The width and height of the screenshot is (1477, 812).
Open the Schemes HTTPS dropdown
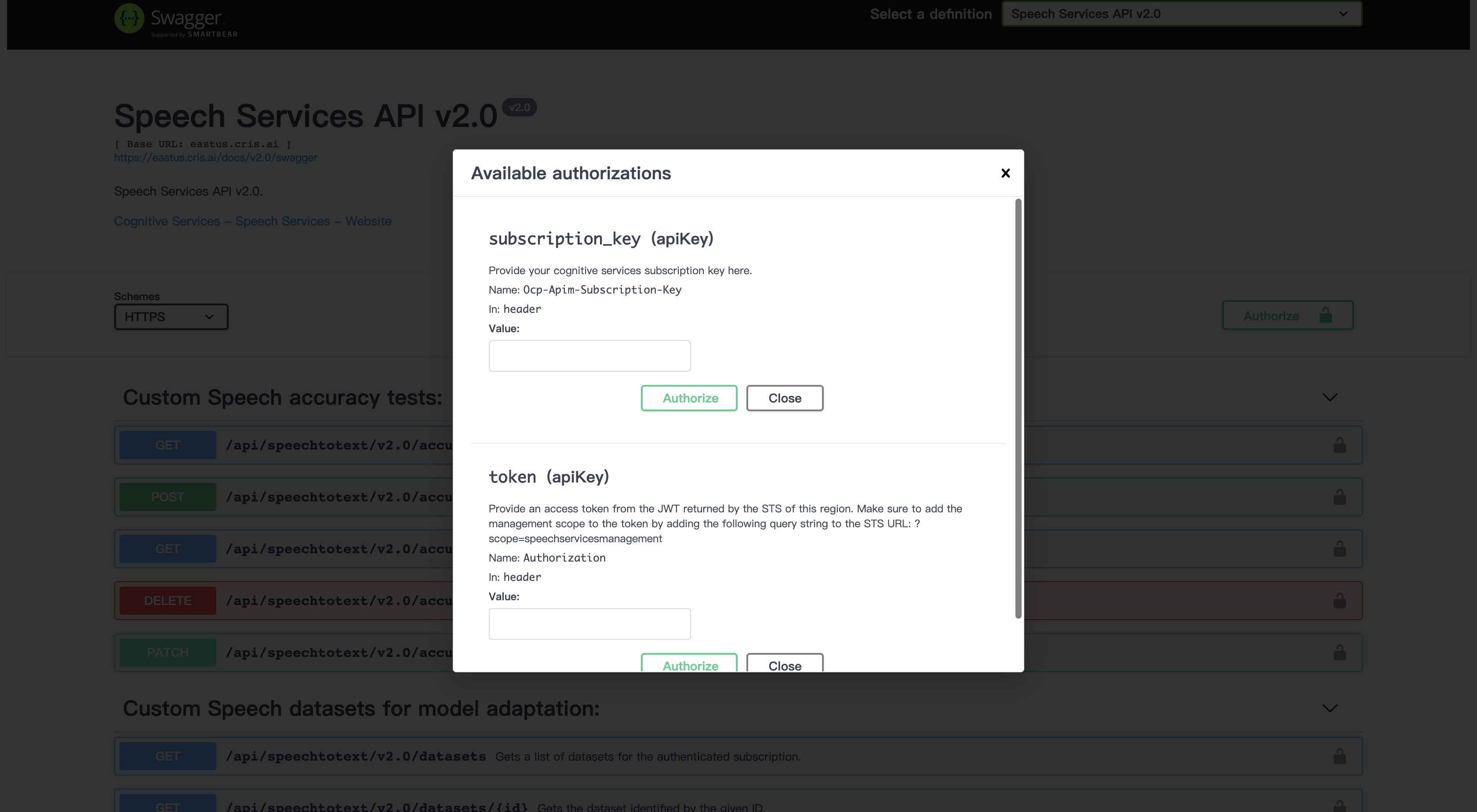point(171,317)
